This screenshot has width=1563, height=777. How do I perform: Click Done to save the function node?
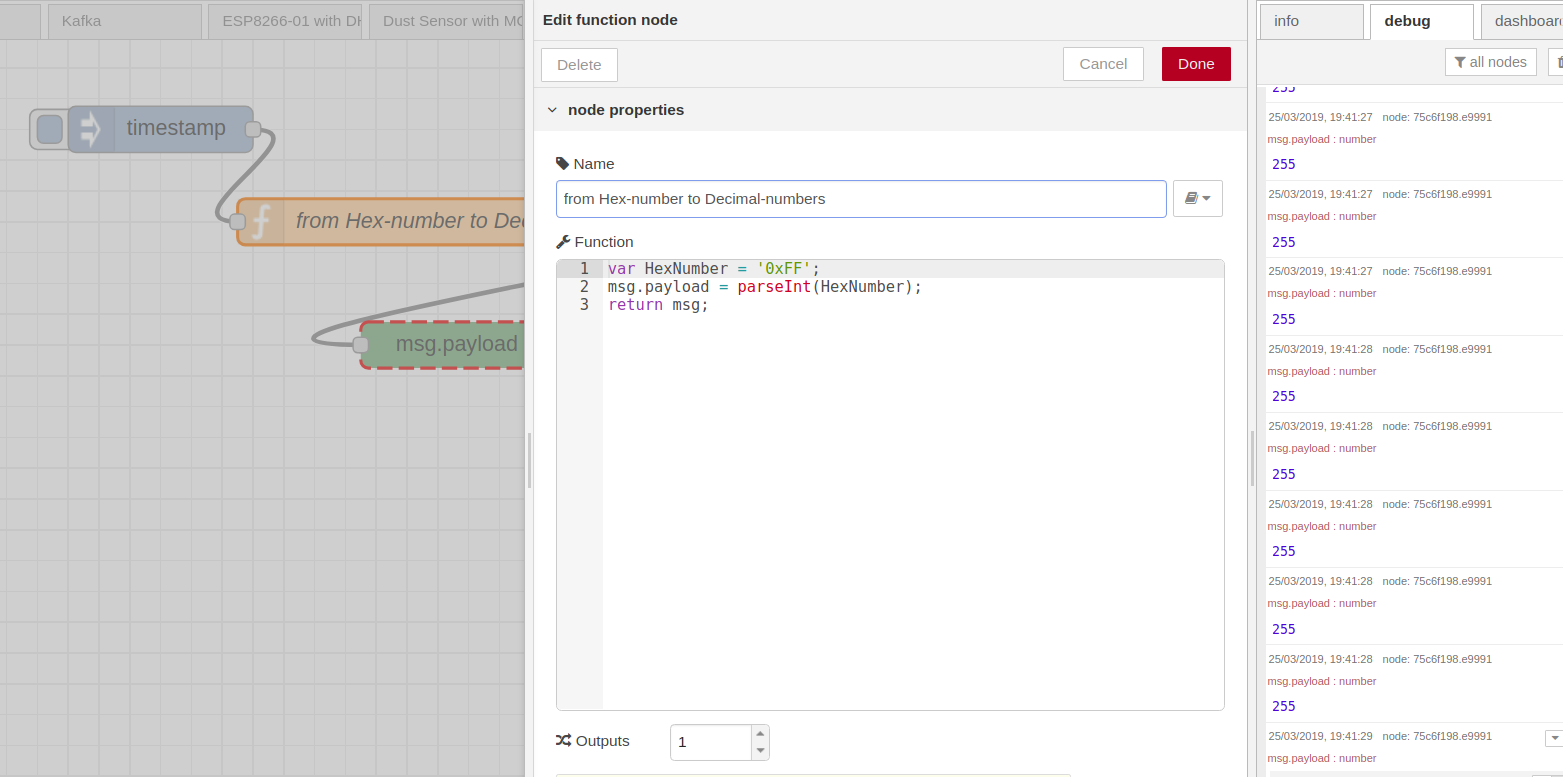click(x=1196, y=63)
